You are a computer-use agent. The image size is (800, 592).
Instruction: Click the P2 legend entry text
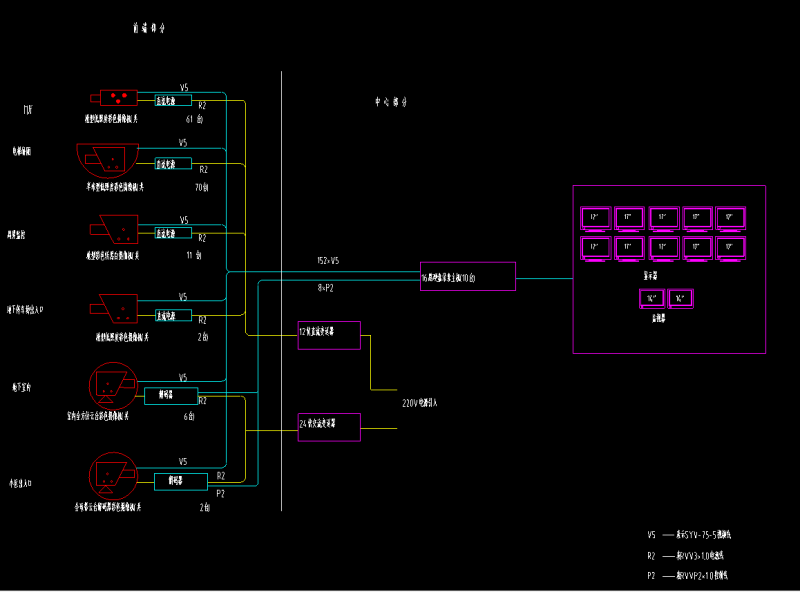tap(689, 575)
